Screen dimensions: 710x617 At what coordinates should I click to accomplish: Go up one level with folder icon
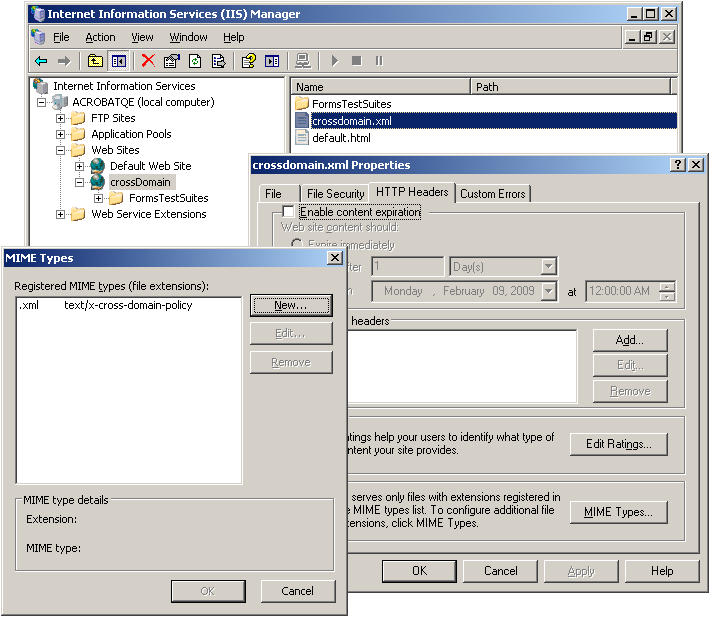[x=95, y=61]
